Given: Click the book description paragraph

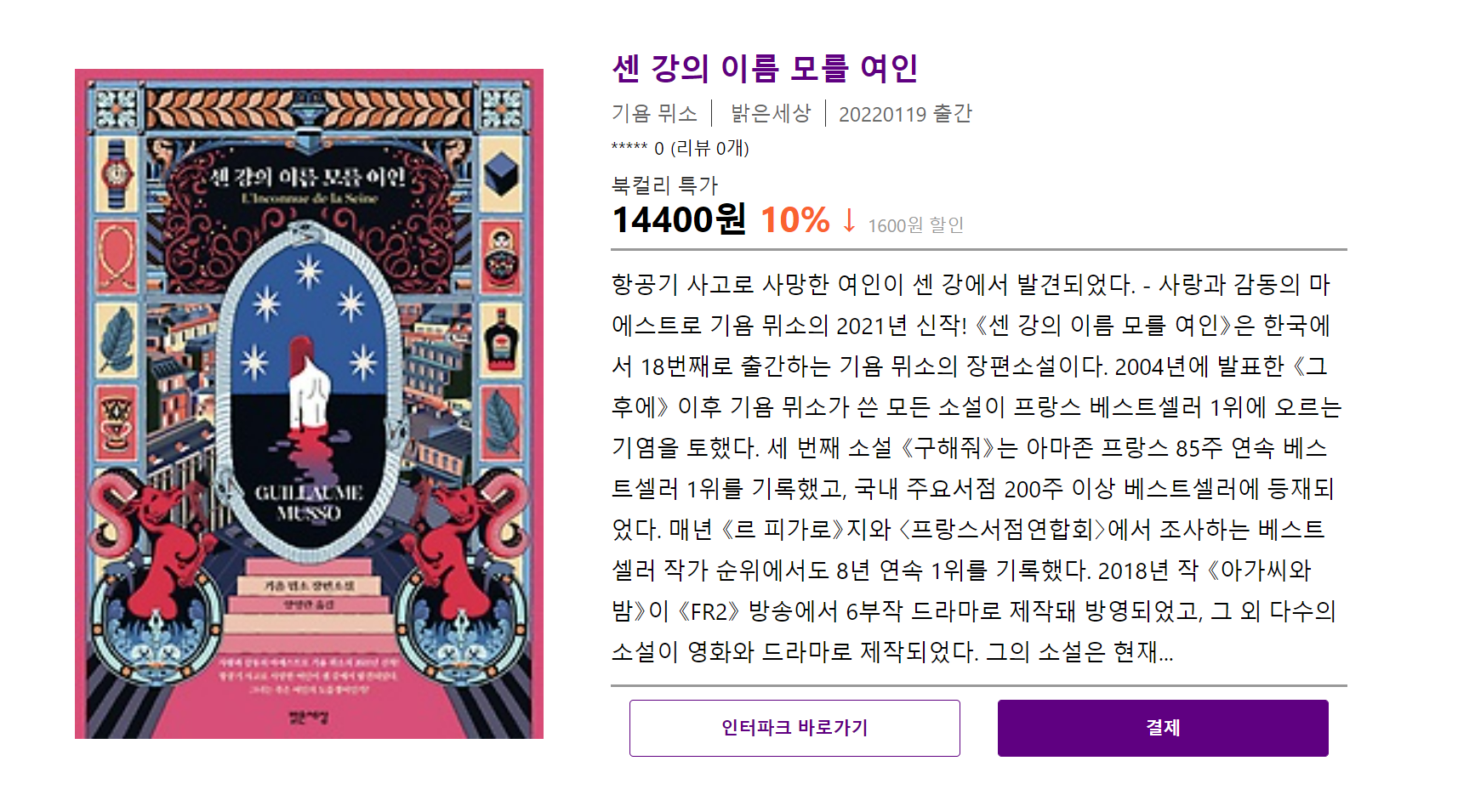Looking at the screenshot, I should click(977, 468).
